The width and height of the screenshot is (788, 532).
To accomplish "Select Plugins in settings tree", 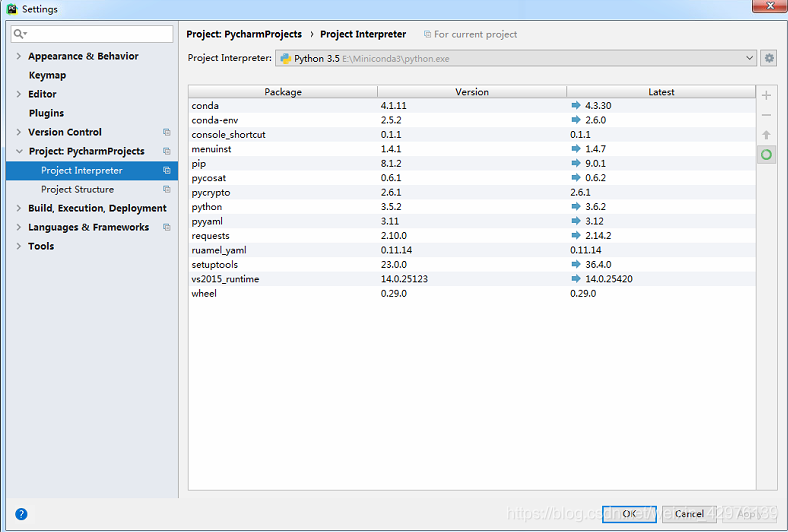I will [46, 113].
